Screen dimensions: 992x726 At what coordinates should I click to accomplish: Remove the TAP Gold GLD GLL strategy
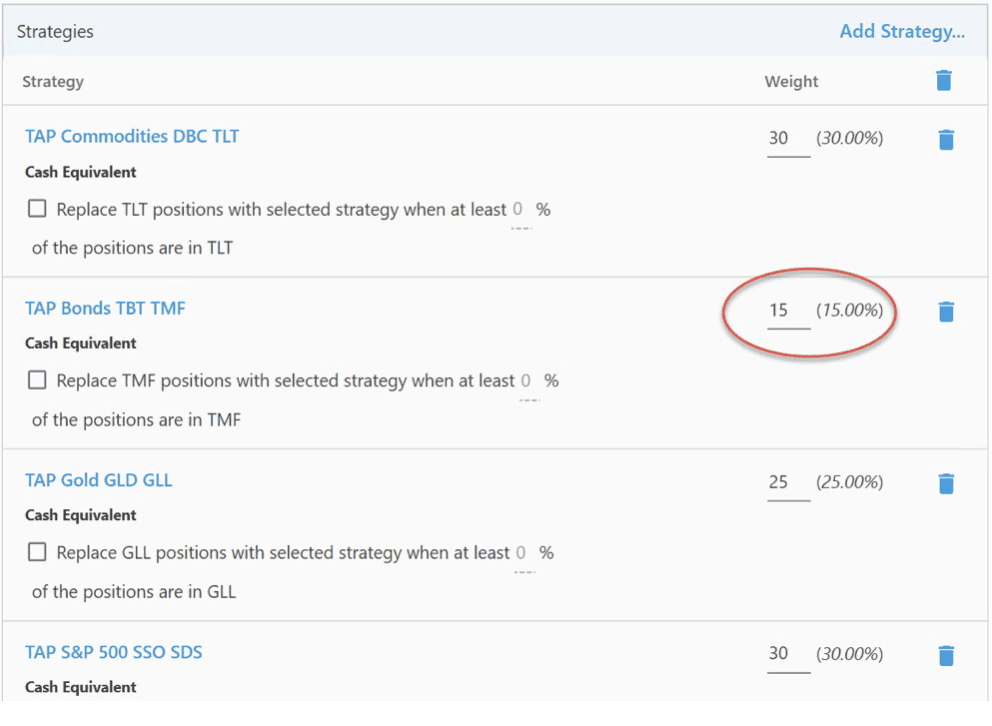click(x=946, y=484)
